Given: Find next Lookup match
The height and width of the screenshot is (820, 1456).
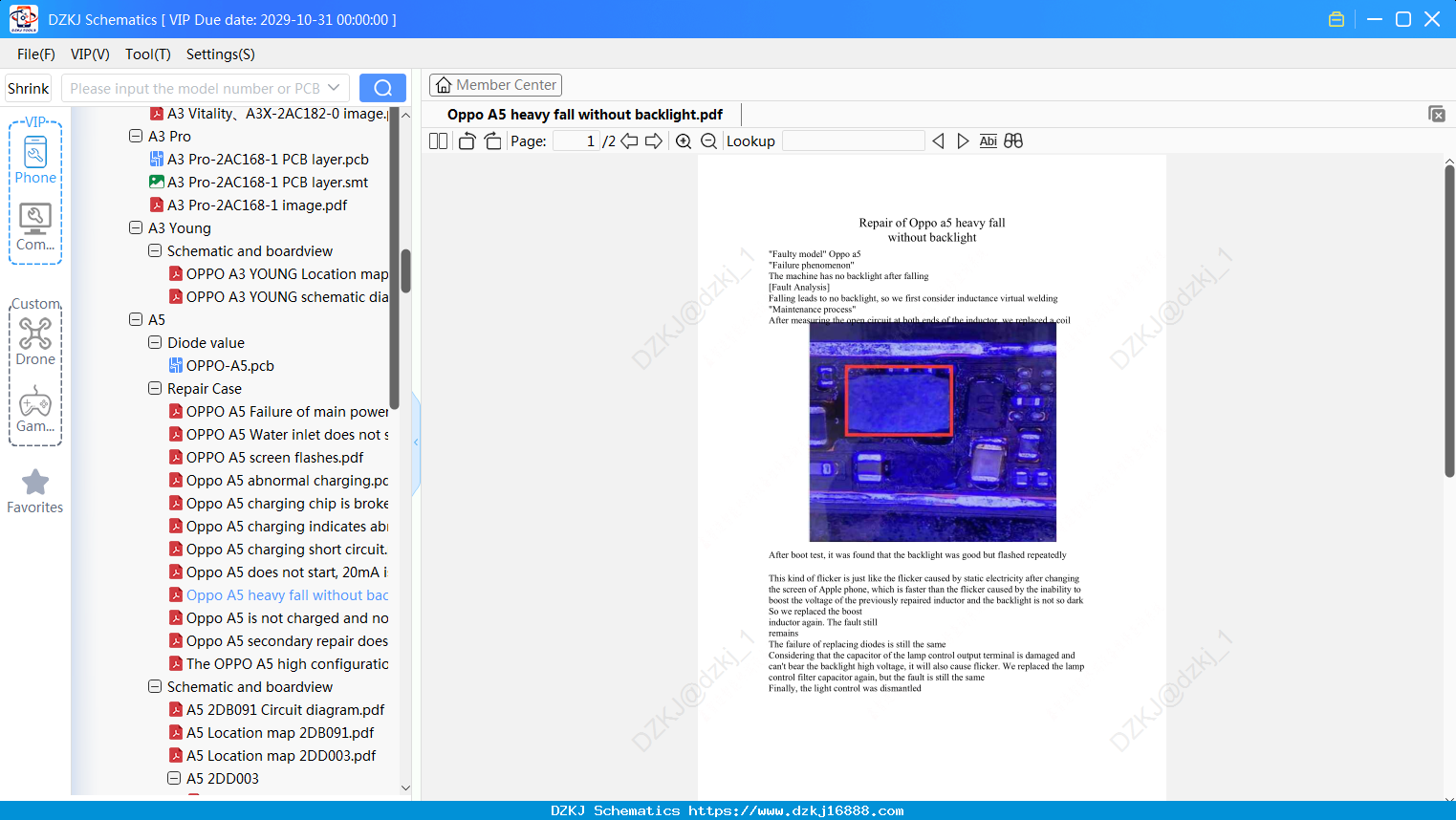Looking at the screenshot, I should (963, 141).
